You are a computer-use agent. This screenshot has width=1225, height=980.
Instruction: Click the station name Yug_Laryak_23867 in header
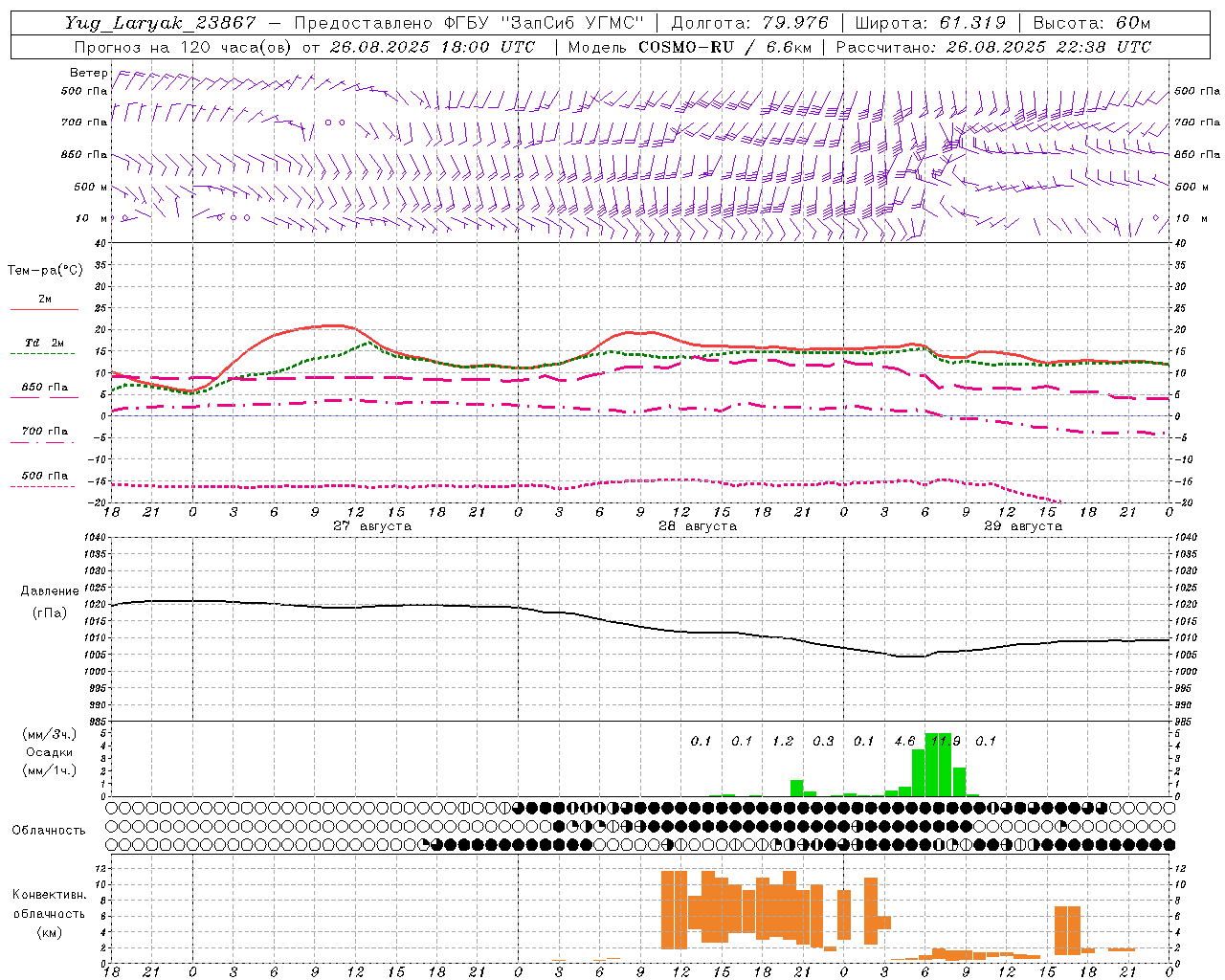pyautogui.click(x=161, y=23)
